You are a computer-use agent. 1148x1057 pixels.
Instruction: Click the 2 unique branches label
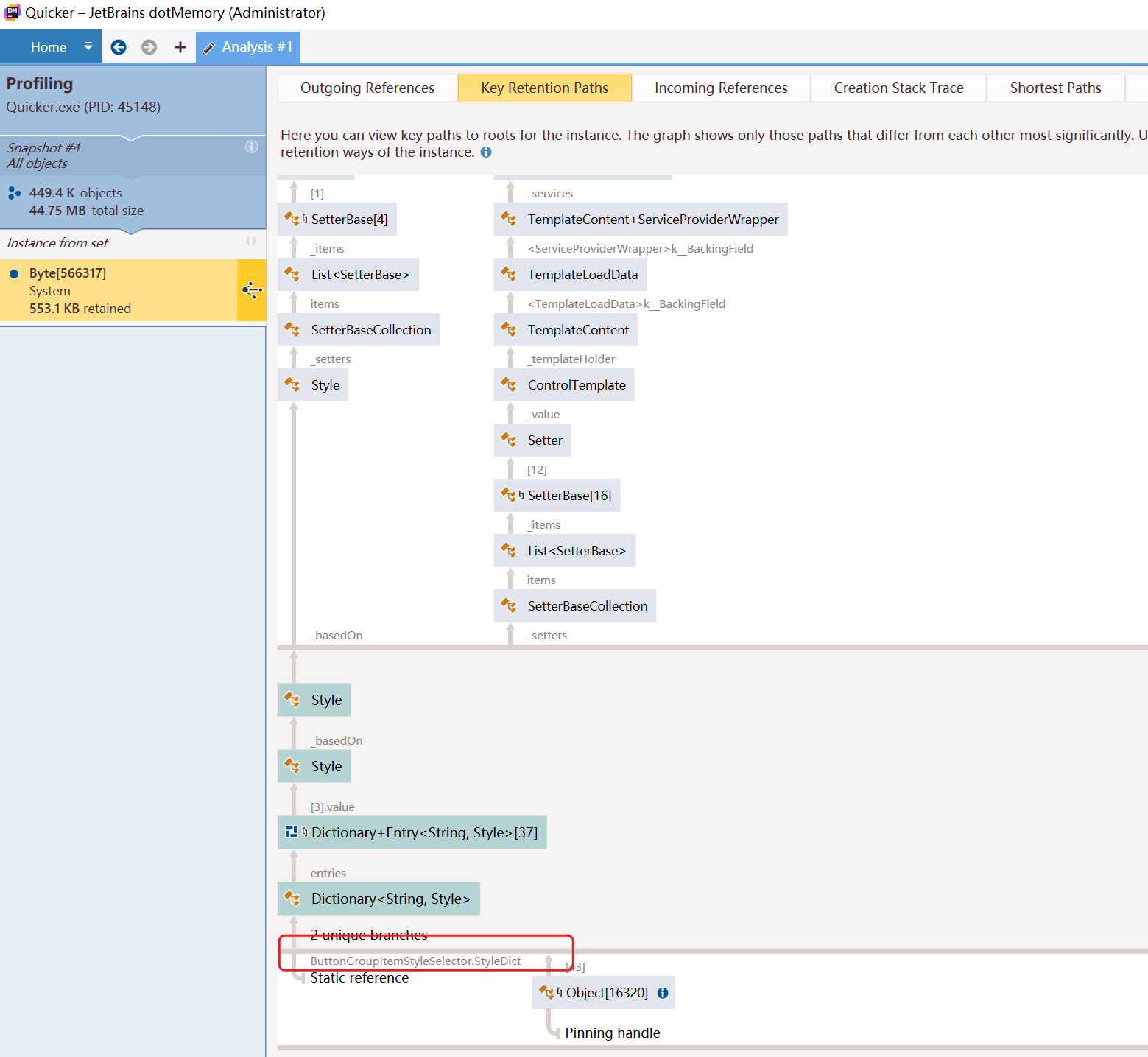[x=369, y=935]
